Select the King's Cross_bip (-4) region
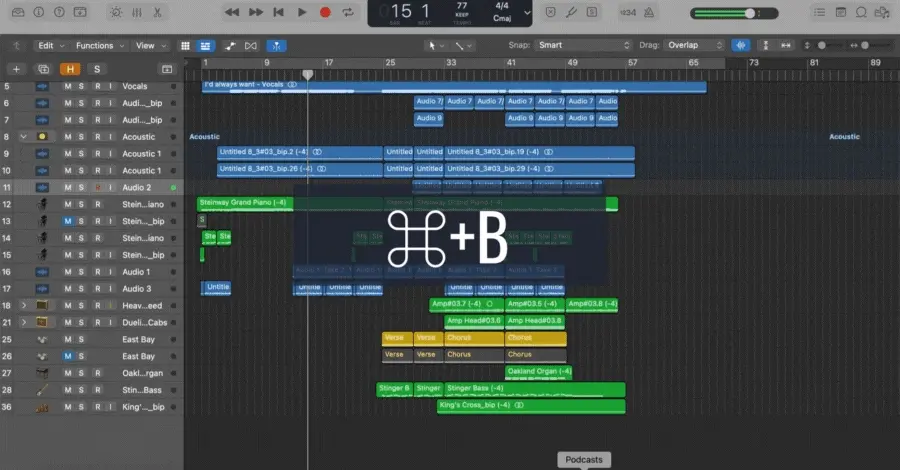Screen dimensions: 900x470 coord(531,406)
